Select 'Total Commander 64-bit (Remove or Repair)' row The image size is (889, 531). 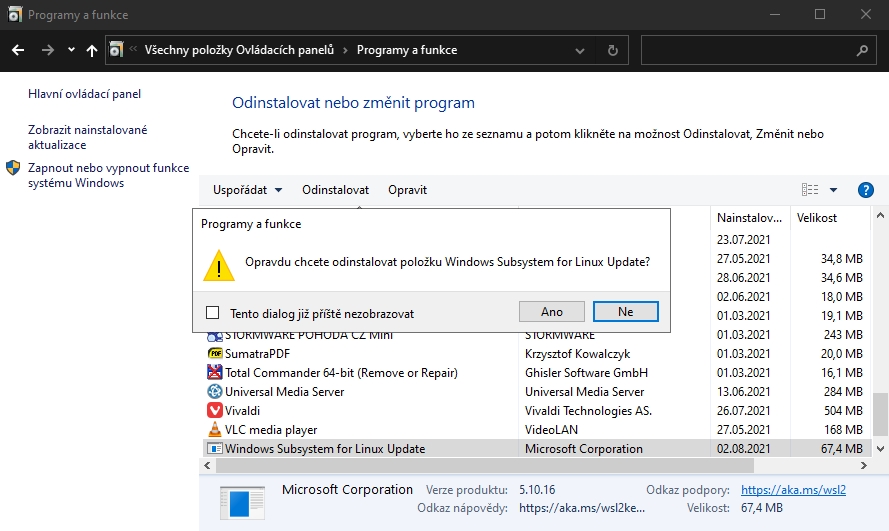[x=341, y=372]
